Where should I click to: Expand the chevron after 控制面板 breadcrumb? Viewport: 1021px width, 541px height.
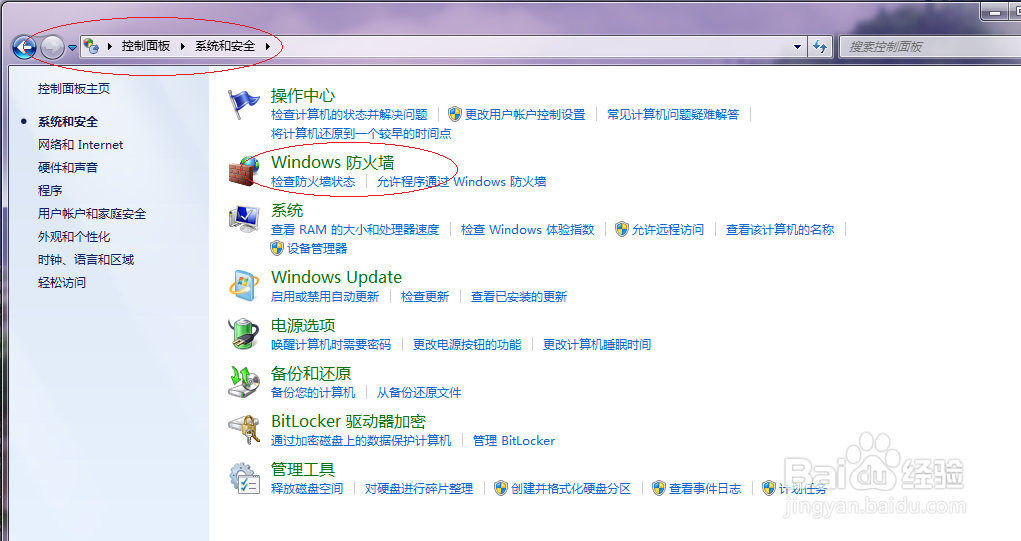[182, 46]
